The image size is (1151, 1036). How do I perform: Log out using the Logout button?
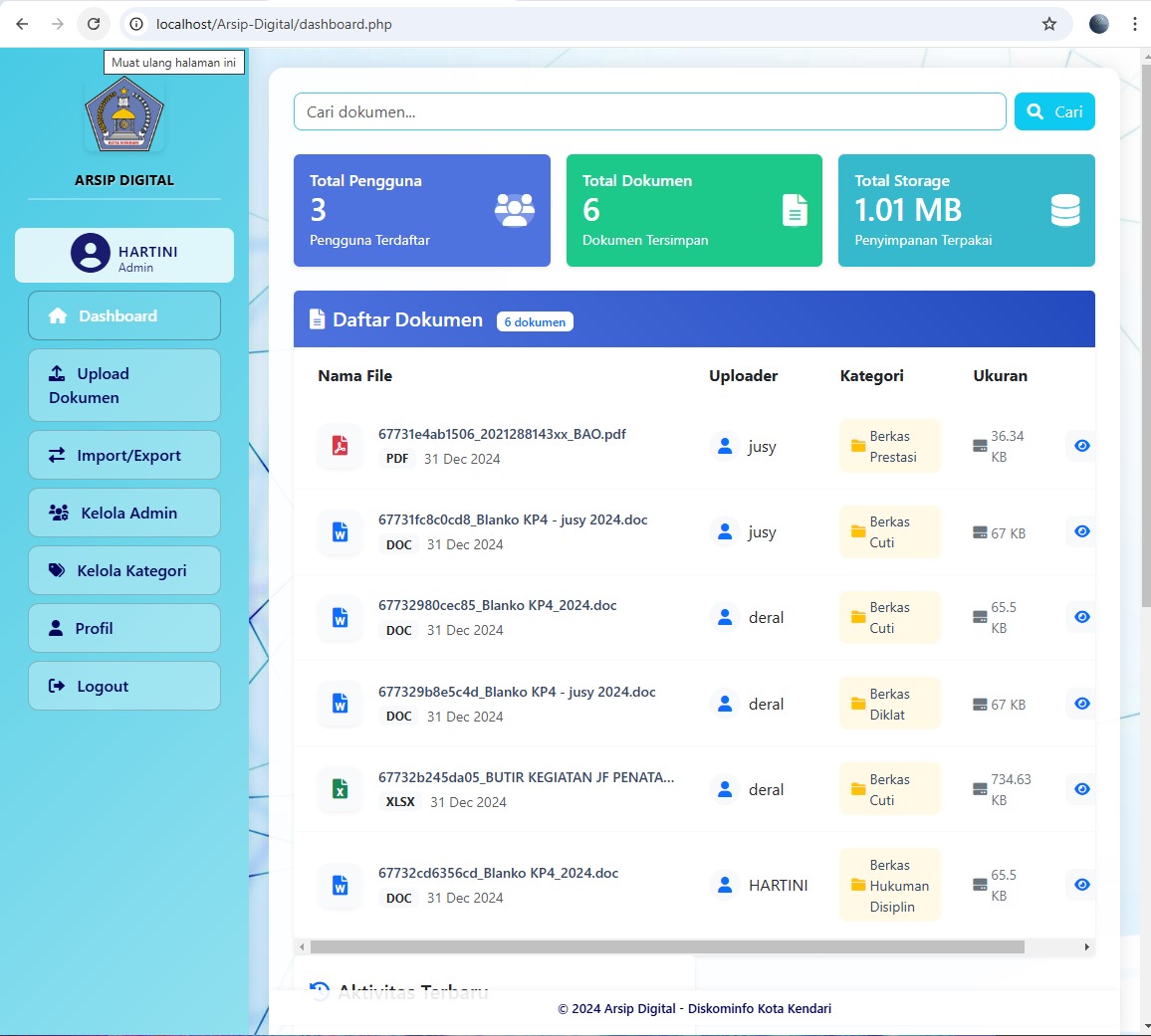[x=124, y=686]
